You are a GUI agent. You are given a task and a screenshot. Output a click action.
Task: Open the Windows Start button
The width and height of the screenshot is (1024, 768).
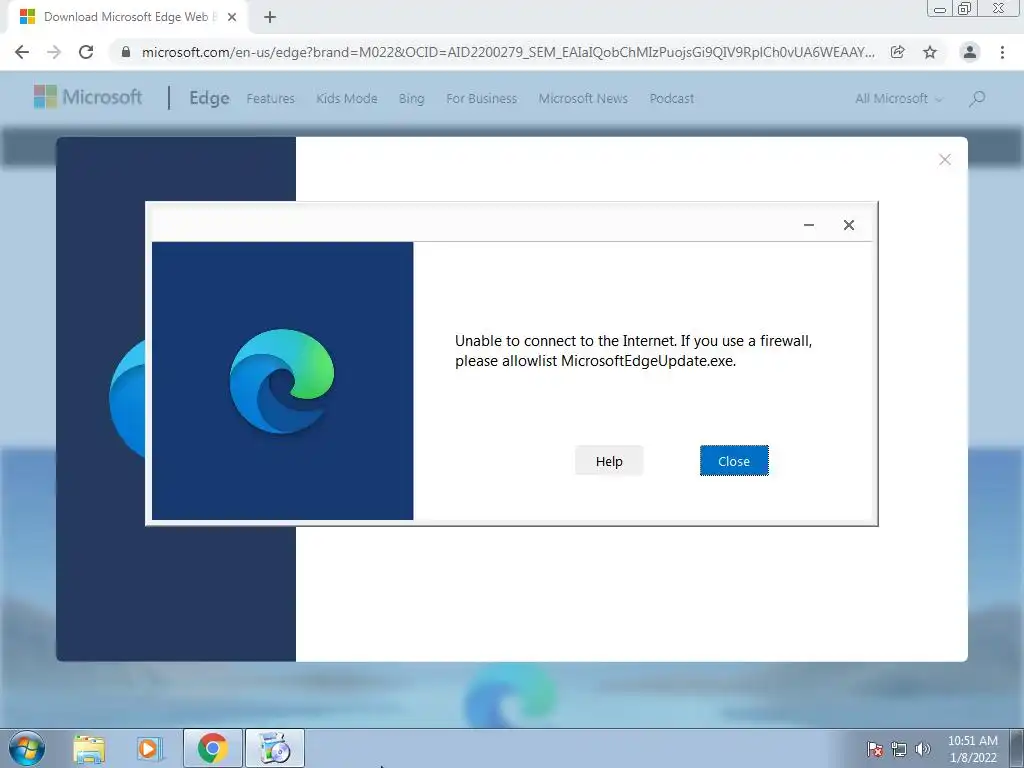point(26,748)
